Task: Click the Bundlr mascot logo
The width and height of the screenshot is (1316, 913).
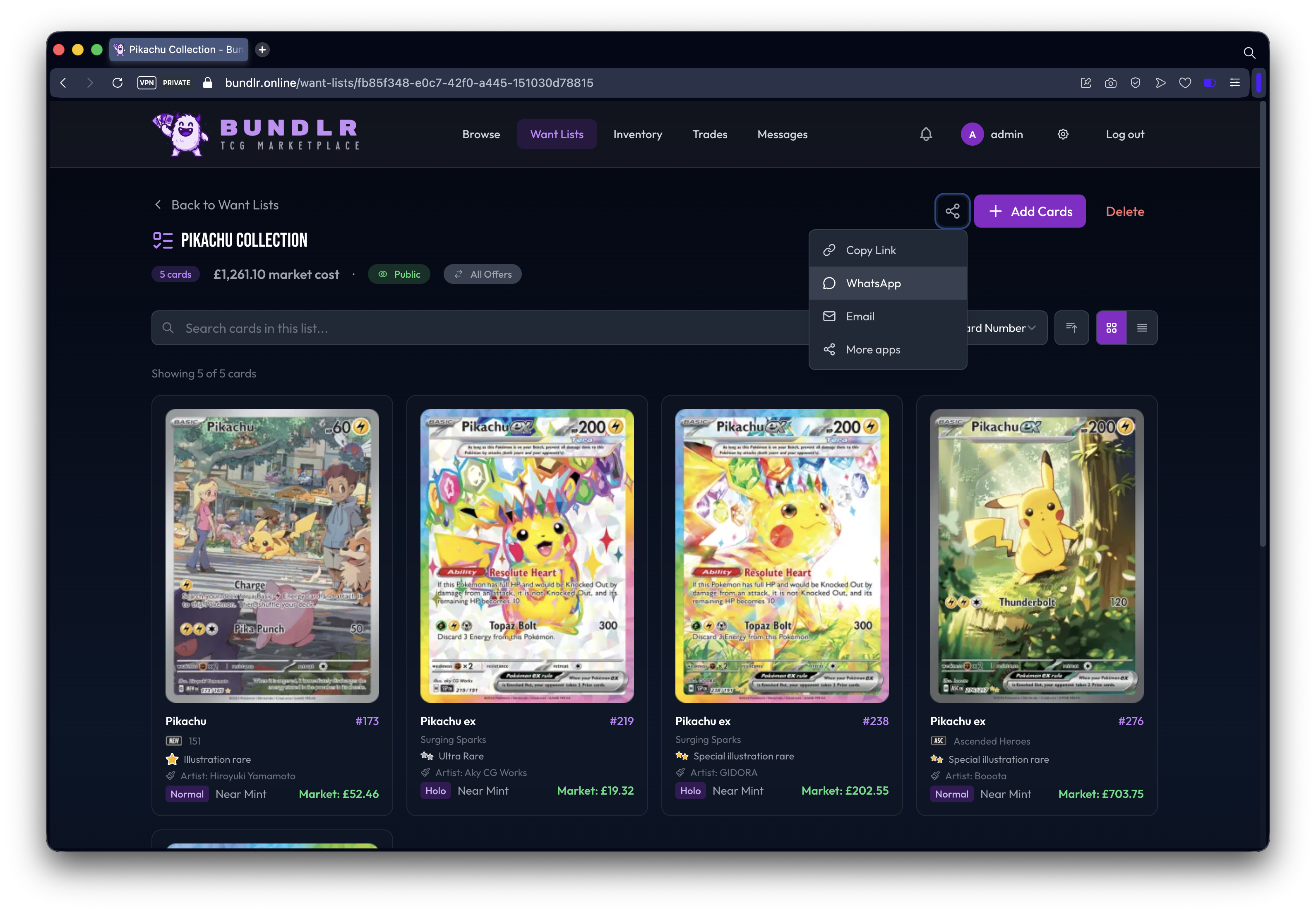Action: click(x=182, y=134)
